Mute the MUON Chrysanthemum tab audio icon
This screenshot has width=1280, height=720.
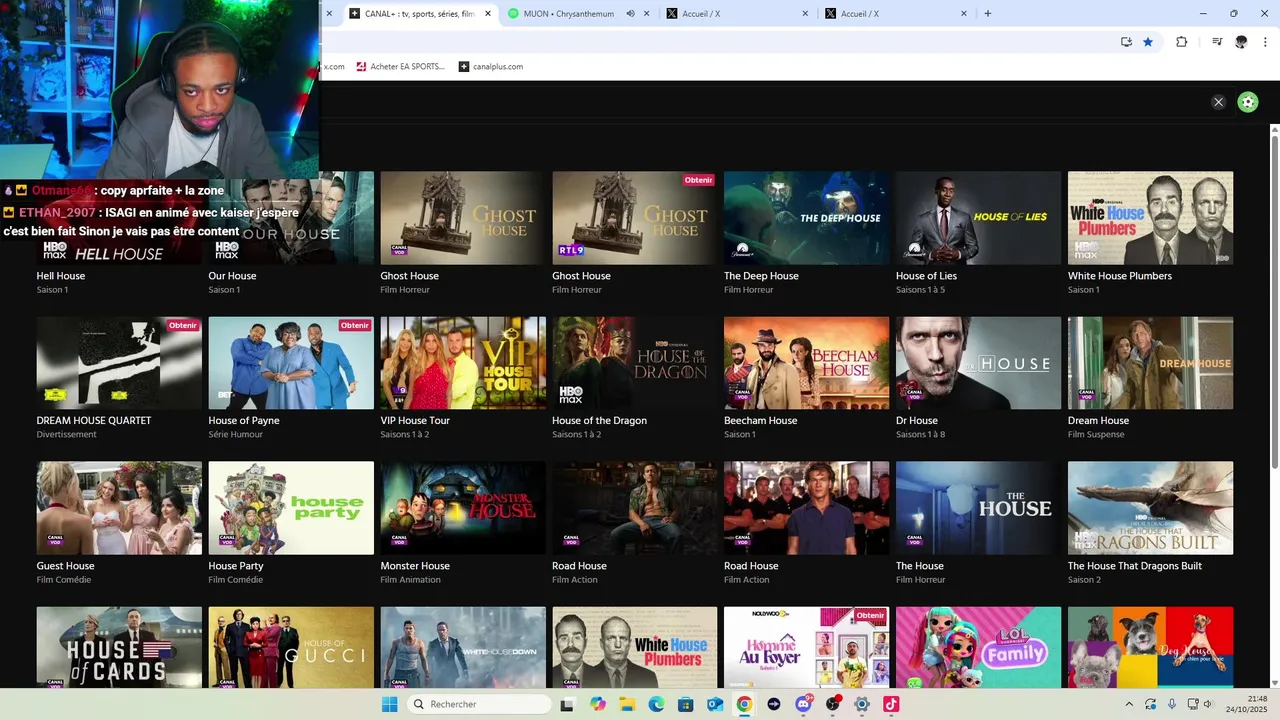pos(631,14)
